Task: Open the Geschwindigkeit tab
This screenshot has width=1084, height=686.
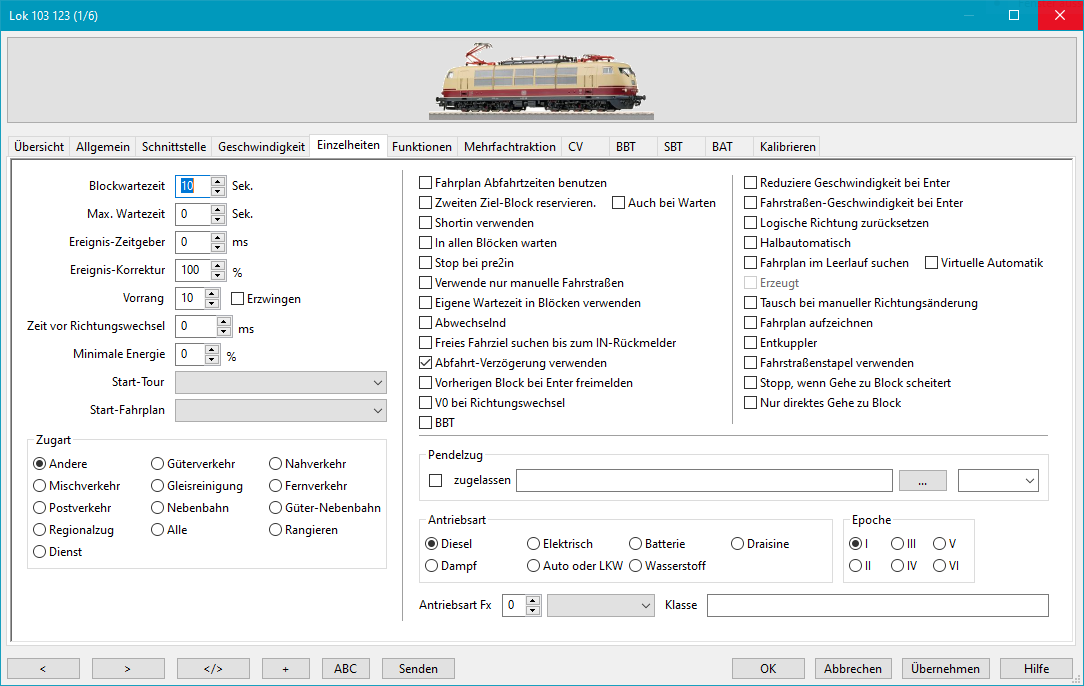Action: (x=261, y=147)
